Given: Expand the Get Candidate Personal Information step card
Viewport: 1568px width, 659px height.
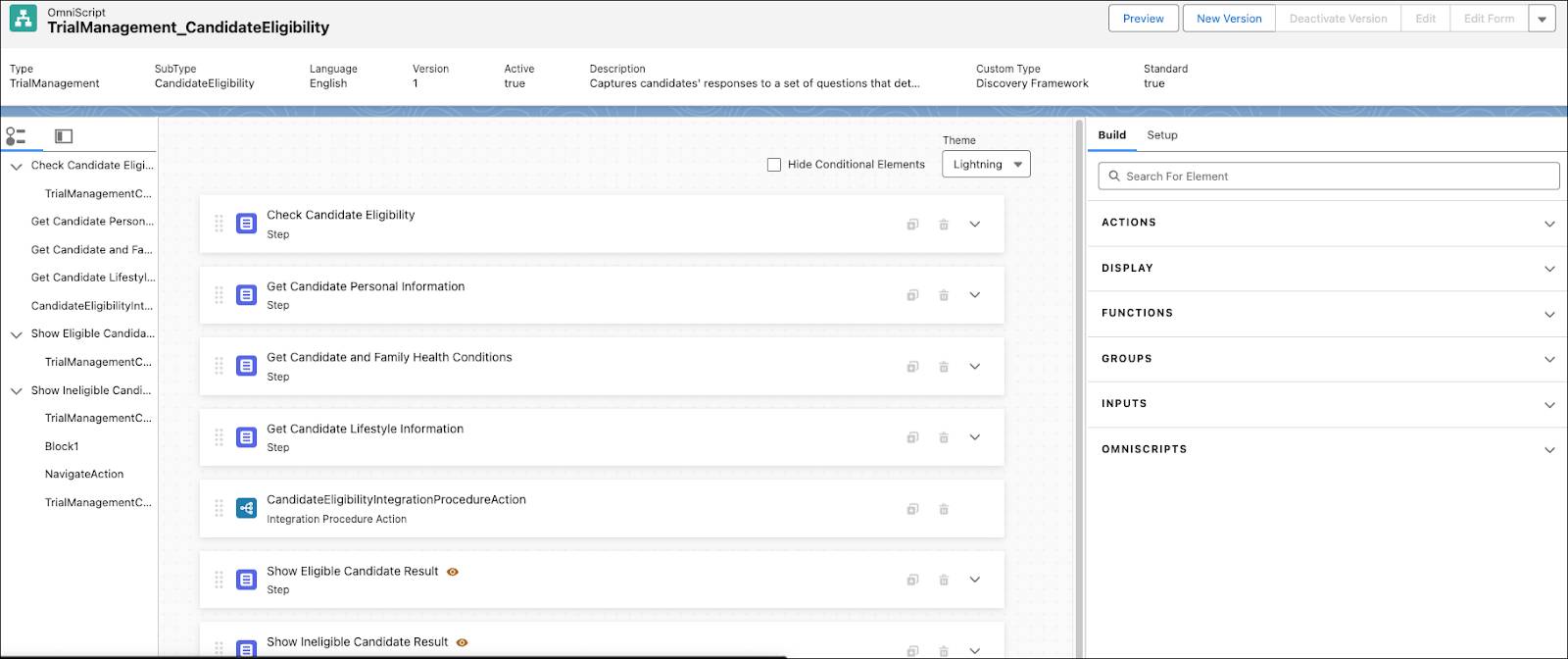Looking at the screenshot, I should pos(975,295).
